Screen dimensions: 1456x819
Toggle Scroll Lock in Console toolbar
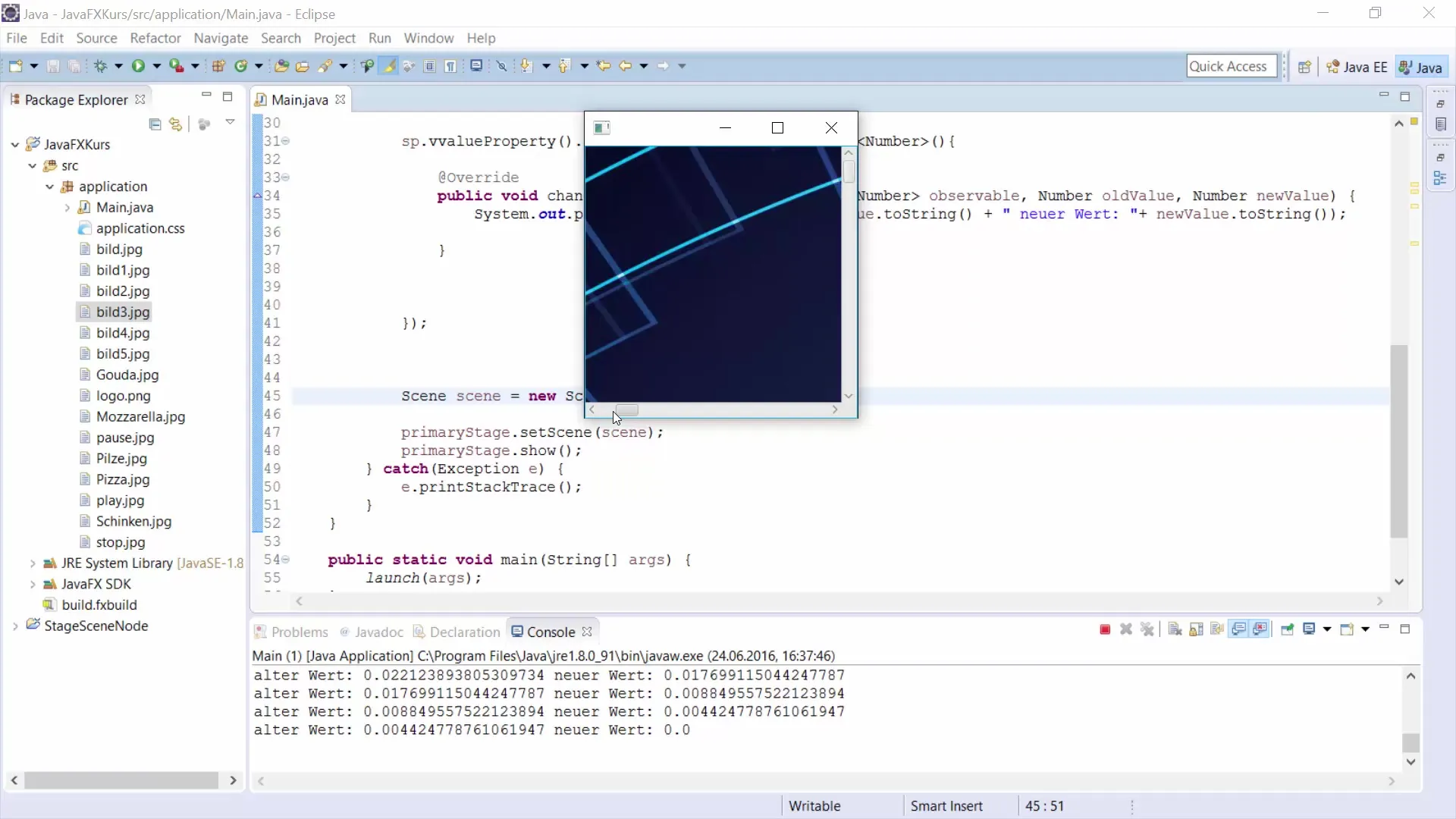[x=1196, y=629]
